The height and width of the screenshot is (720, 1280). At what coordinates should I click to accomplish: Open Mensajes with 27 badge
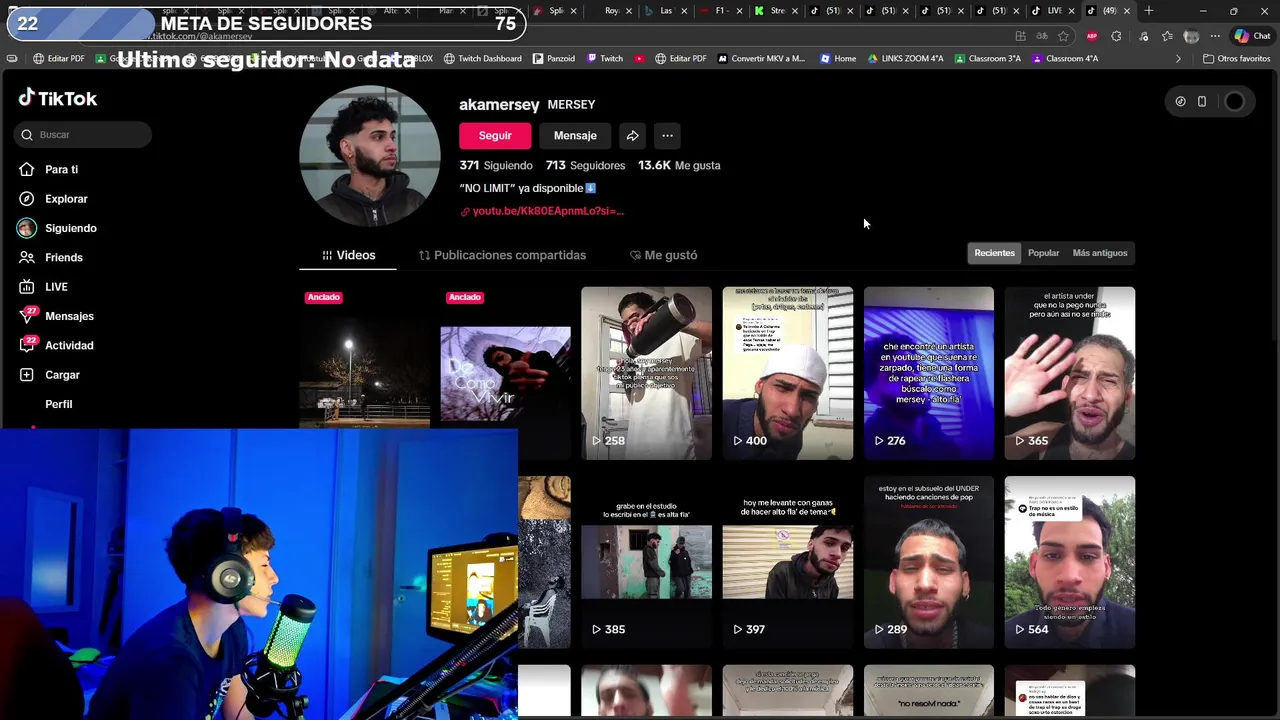click(x=56, y=316)
